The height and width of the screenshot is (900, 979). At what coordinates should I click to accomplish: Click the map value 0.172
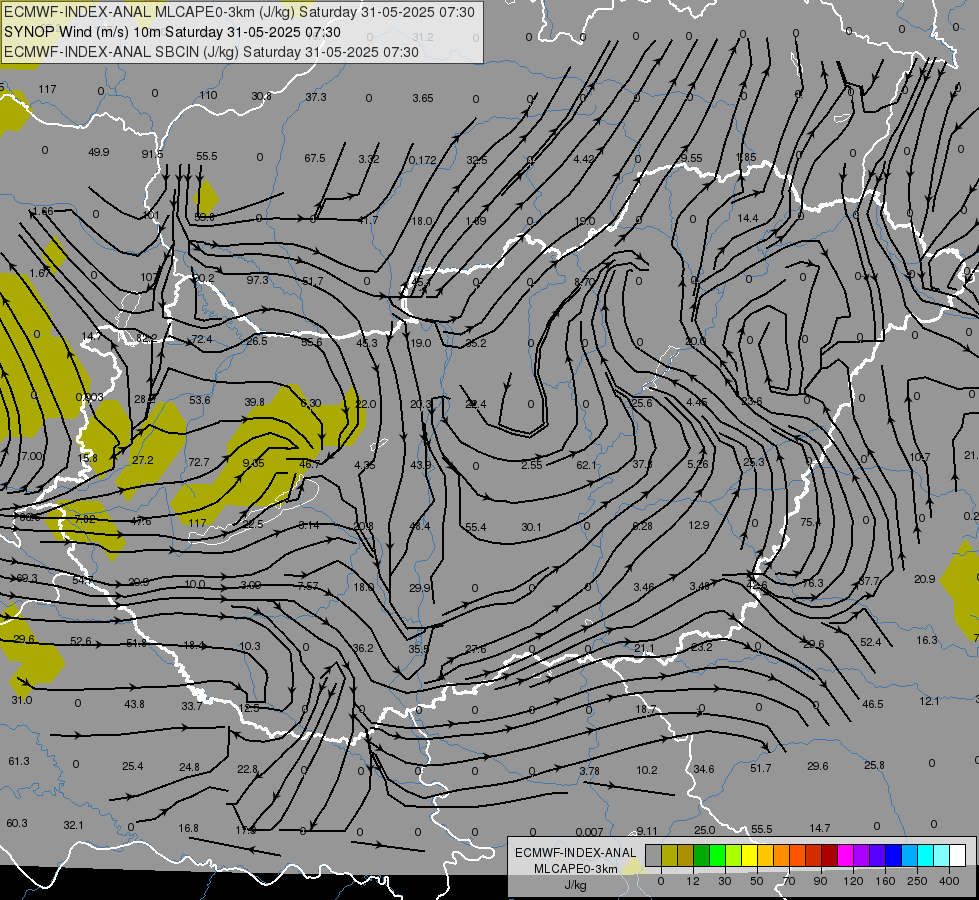tap(423, 161)
